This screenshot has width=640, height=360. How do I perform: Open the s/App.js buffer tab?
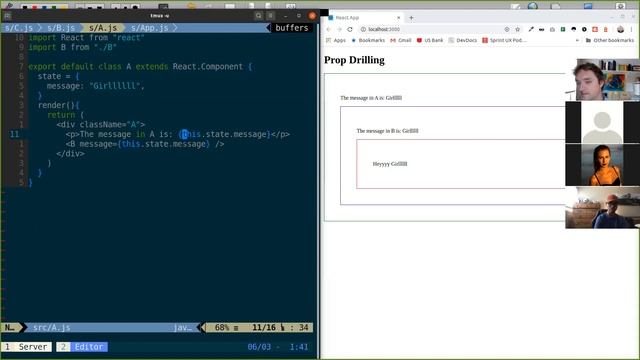point(149,28)
